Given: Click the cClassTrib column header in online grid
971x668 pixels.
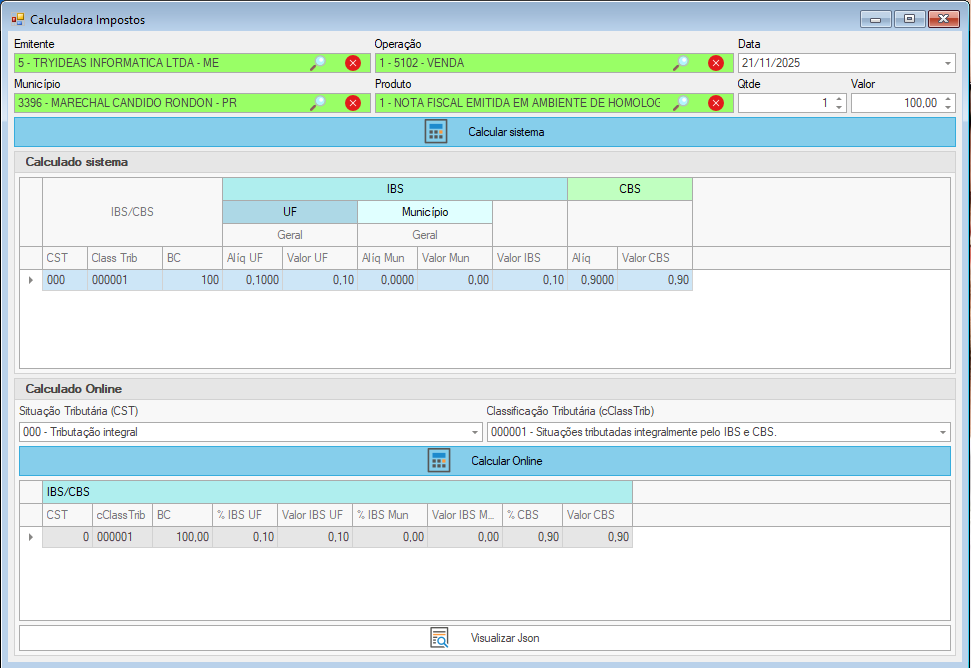Looking at the screenshot, I should pyautogui.click(x=121, y=515).
